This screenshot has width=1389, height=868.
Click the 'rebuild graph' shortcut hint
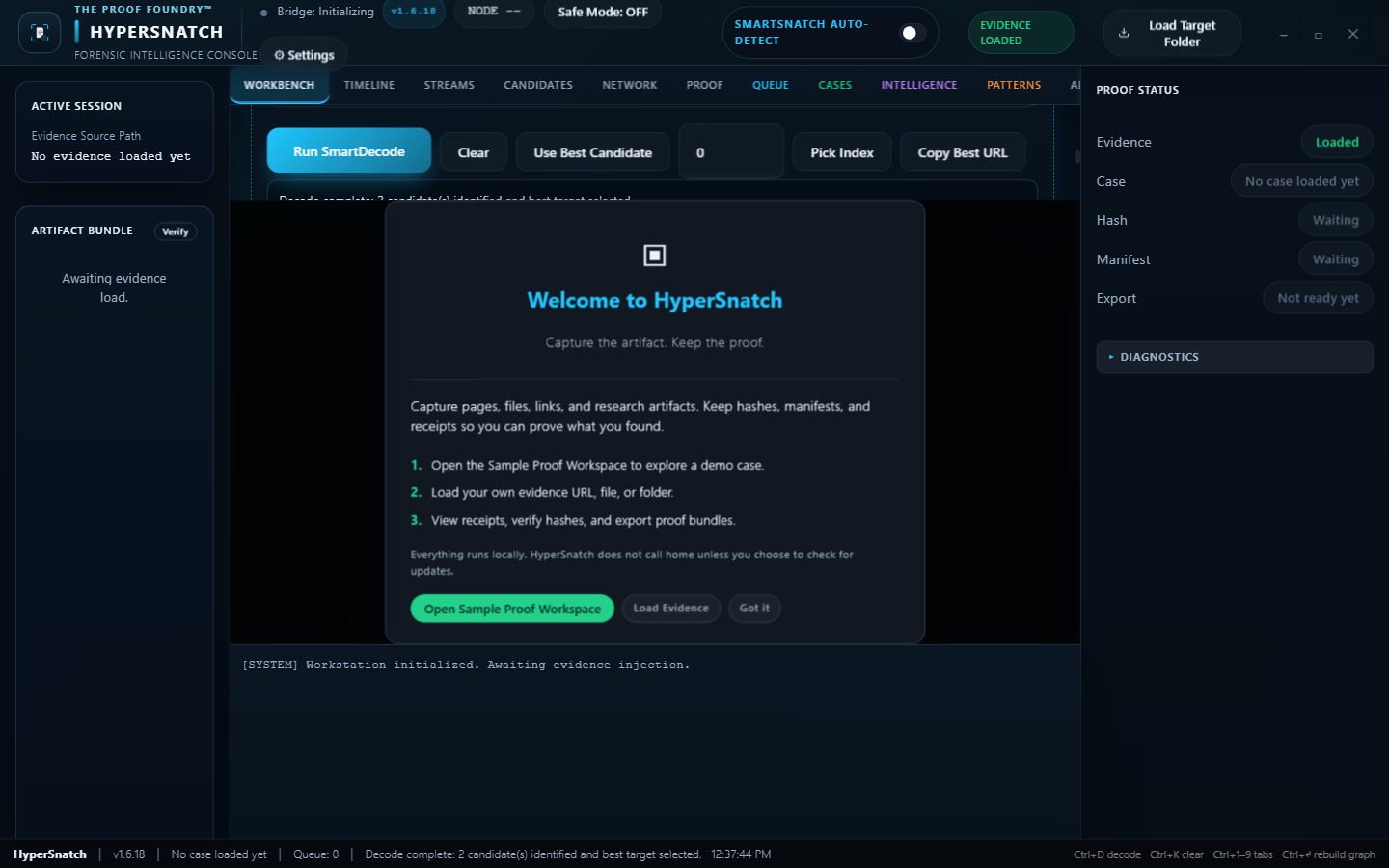[1328, 854]
